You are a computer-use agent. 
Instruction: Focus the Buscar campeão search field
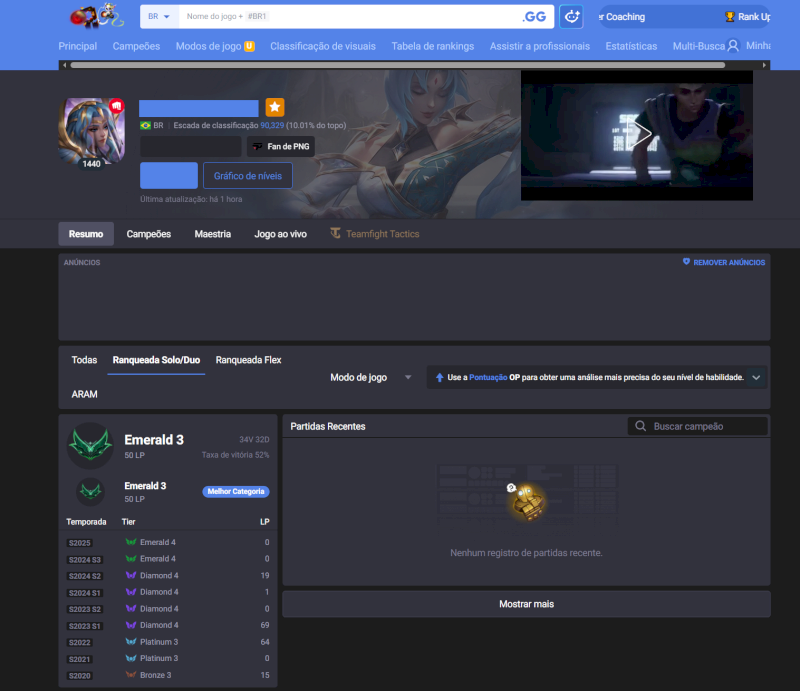pyautogui.click(x=698, y=426)
